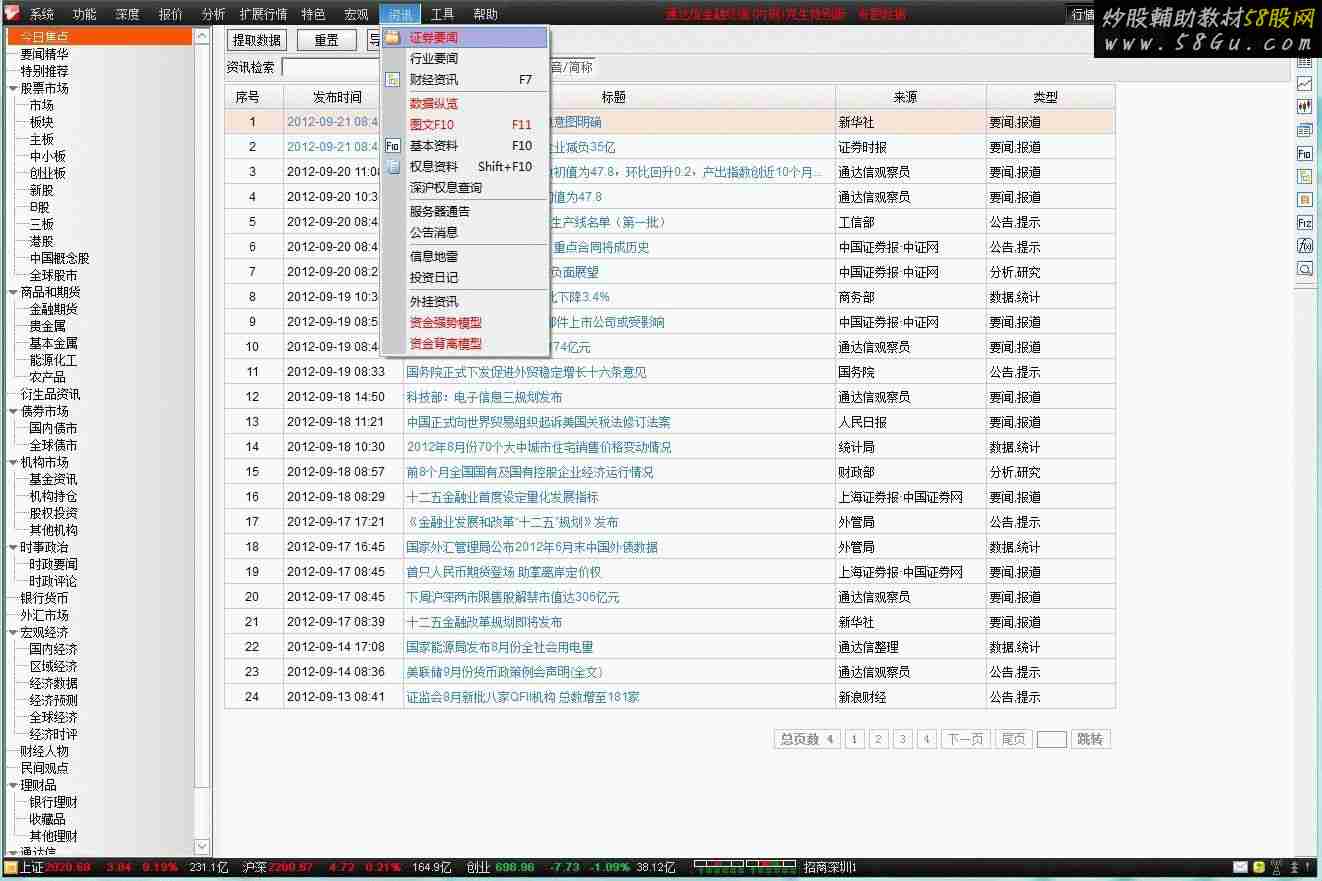Open headline 国家能源局公布8月份全社会用电量
This screenshot has width=1322, height=881.
click(499, 647)
